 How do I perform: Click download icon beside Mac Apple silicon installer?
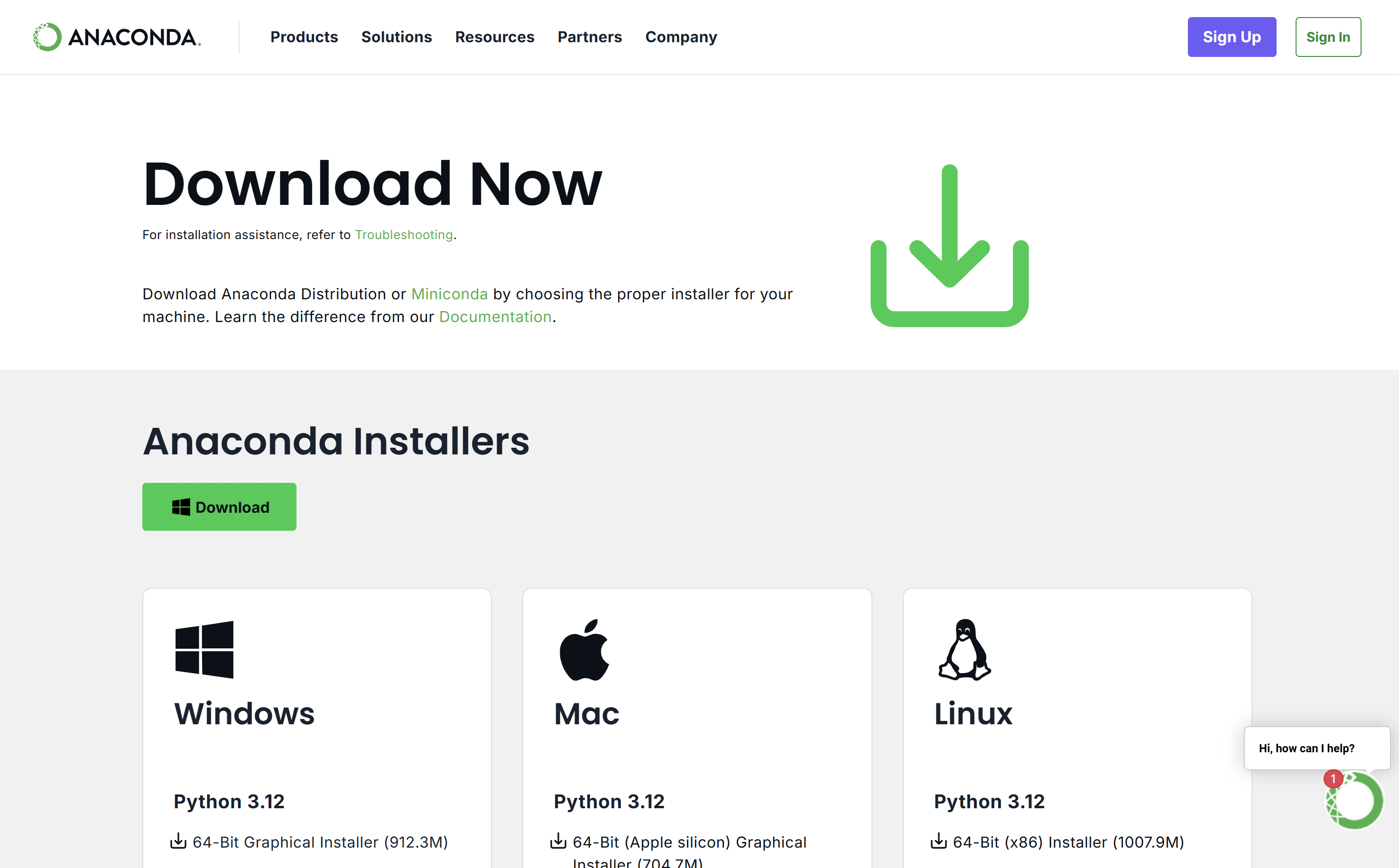tap(558, 841)
